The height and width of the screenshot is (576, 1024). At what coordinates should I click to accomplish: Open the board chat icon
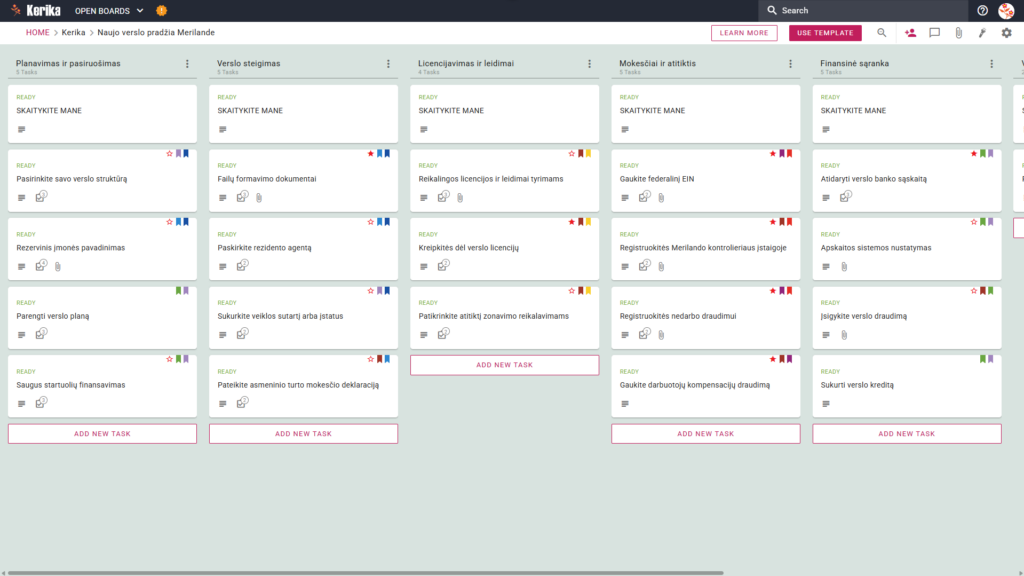935,33
